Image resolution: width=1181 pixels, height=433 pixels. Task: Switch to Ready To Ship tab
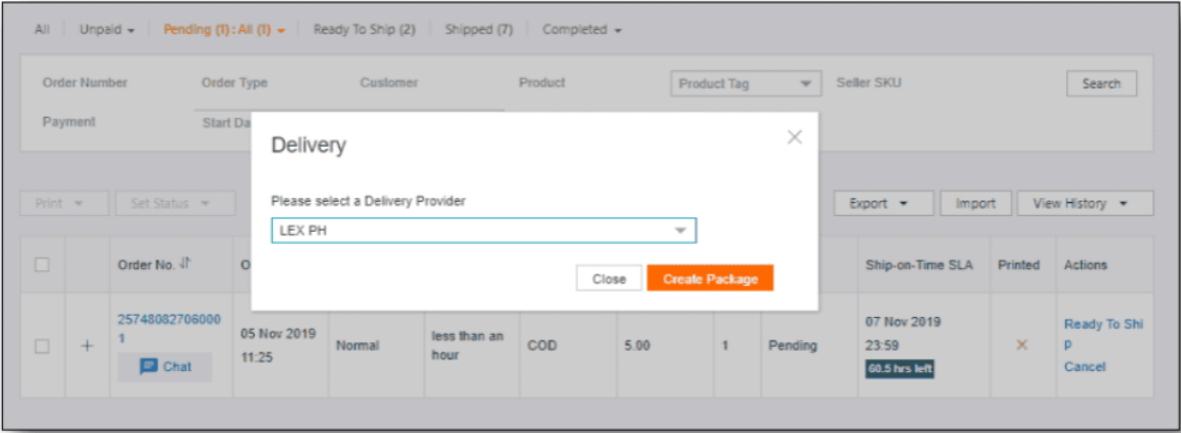[x=364, y=29]
